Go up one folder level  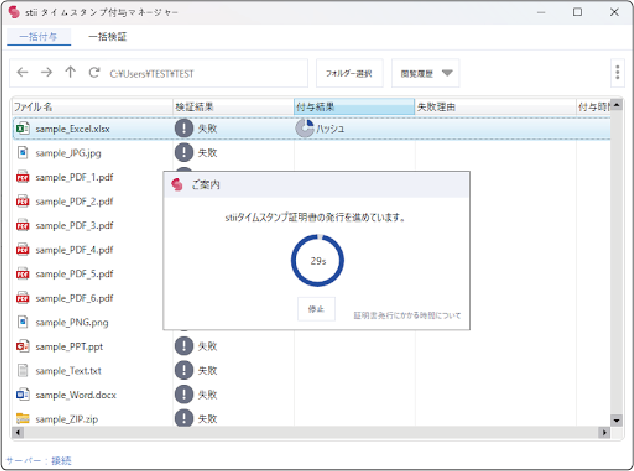click(70, 72)
